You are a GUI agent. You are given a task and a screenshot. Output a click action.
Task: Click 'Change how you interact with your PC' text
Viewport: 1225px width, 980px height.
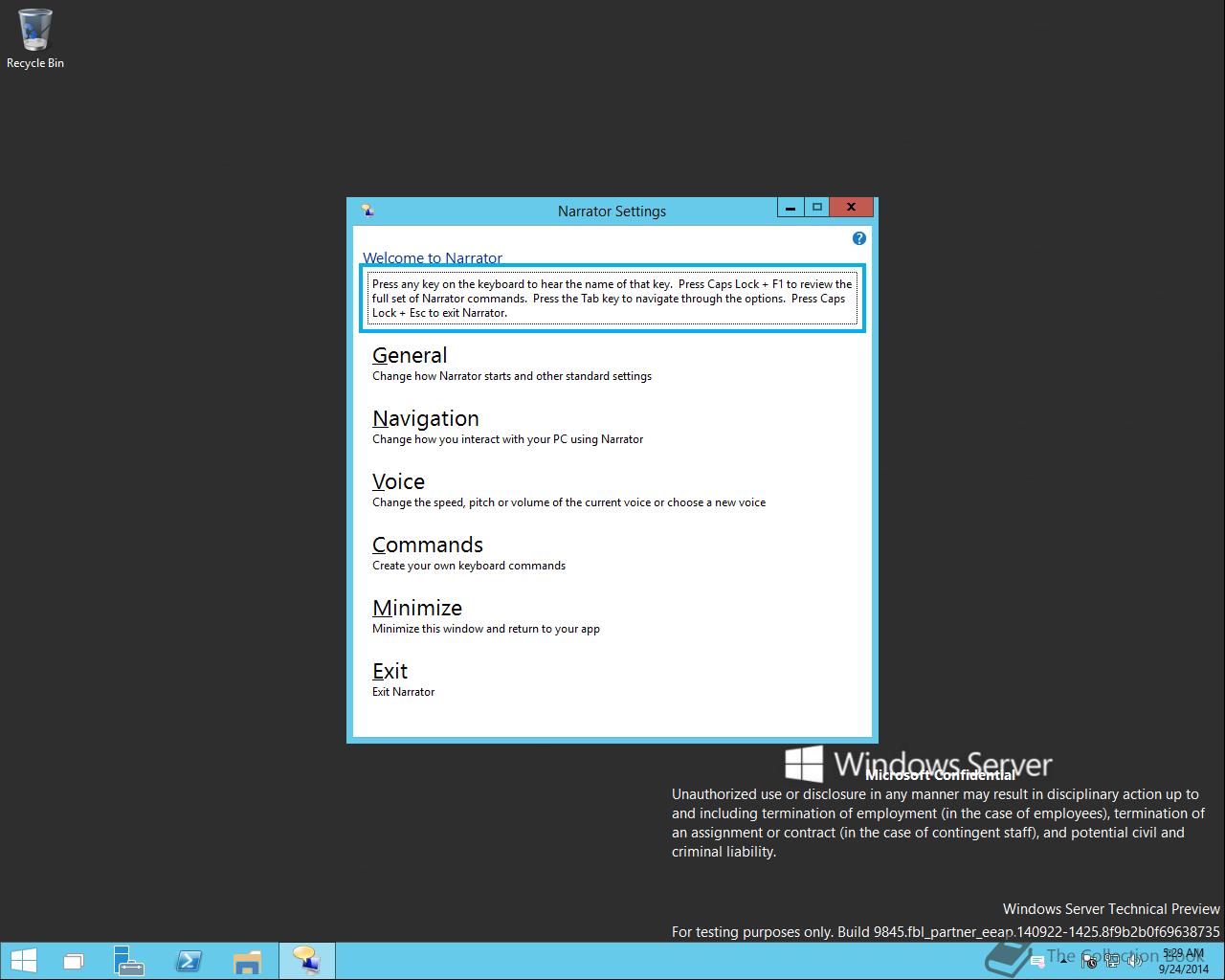[x=508, y=439]
